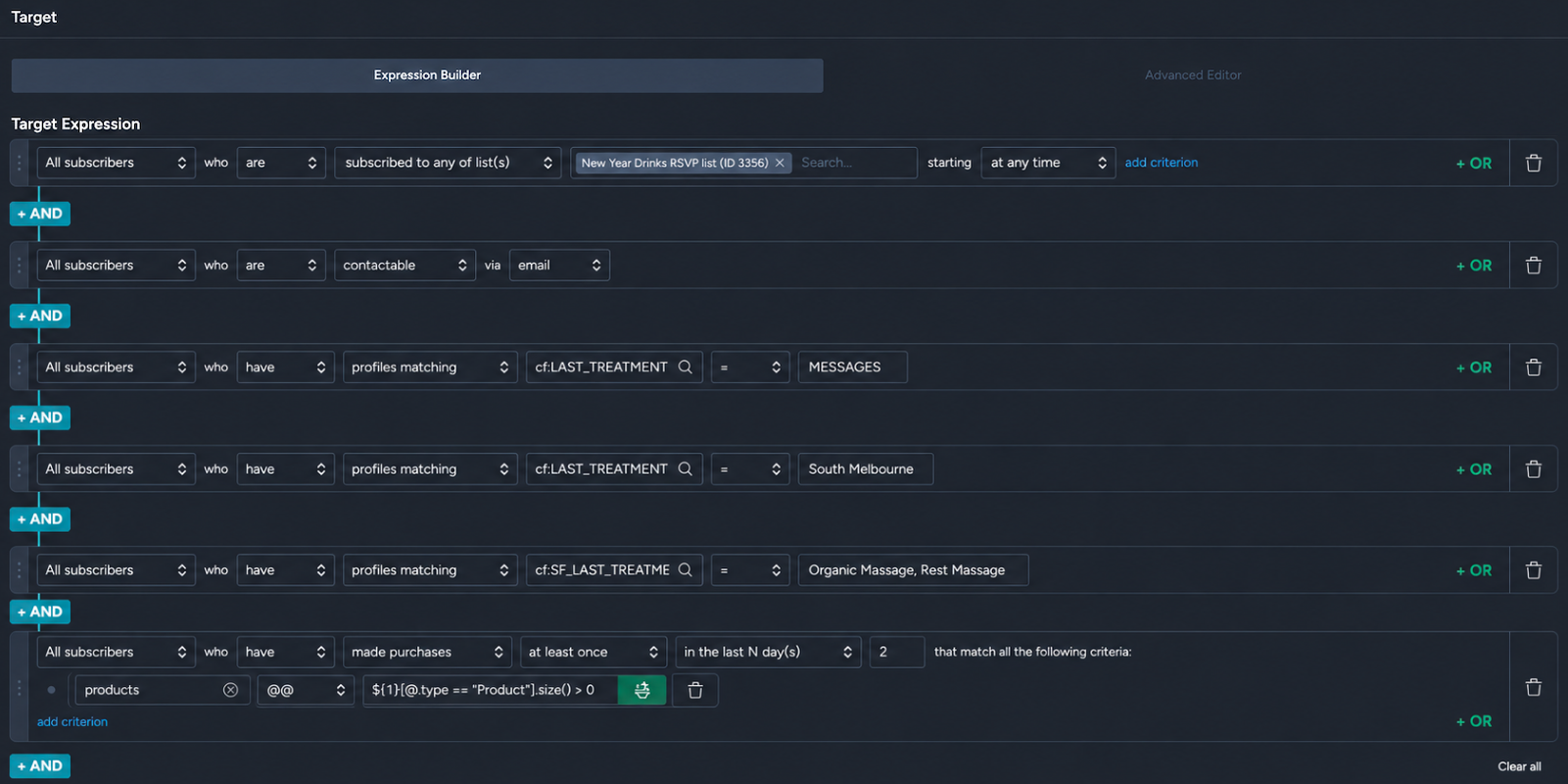Screen dimensions: 1568x784
Task: Add OR to made purchases rule
Action: tap(1474, 721)
